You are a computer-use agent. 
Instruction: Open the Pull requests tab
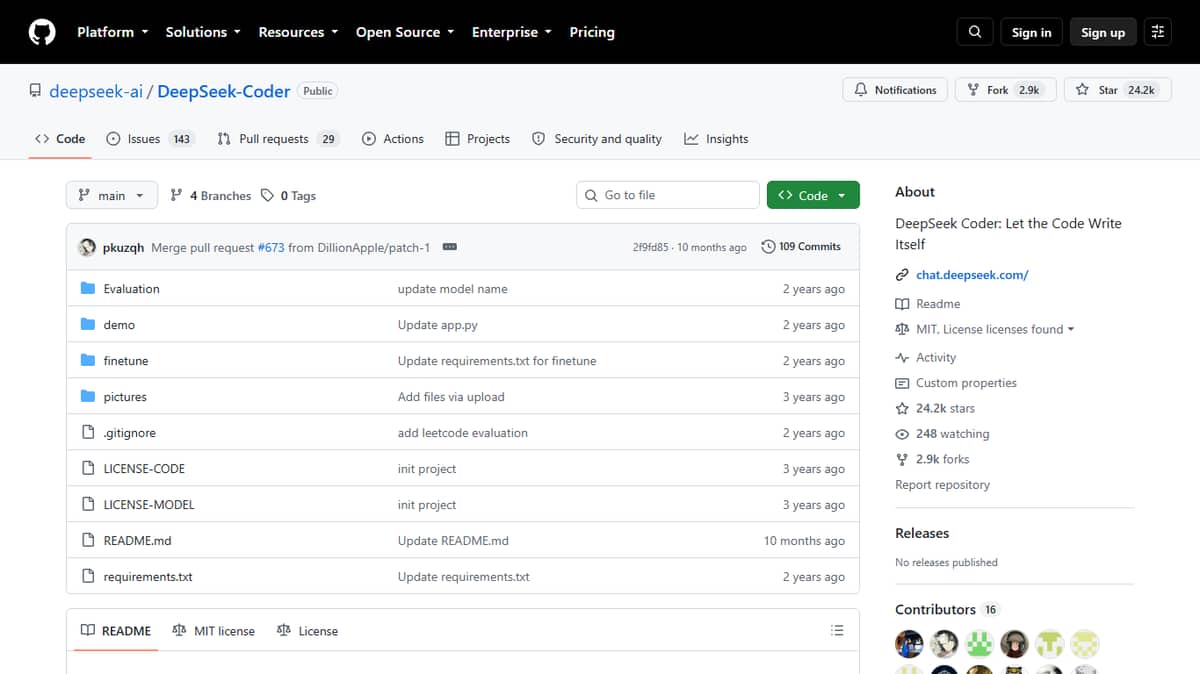[278, 139]
